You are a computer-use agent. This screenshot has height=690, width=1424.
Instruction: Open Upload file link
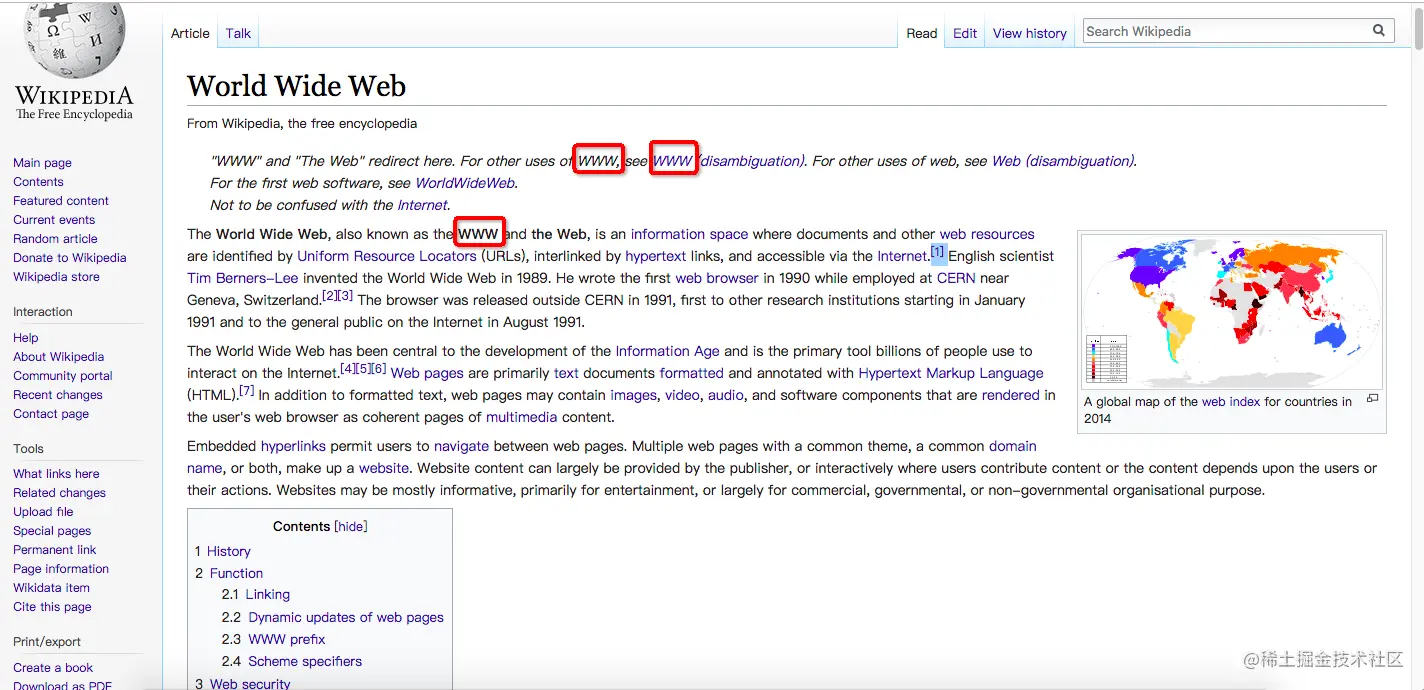[43, 512]
